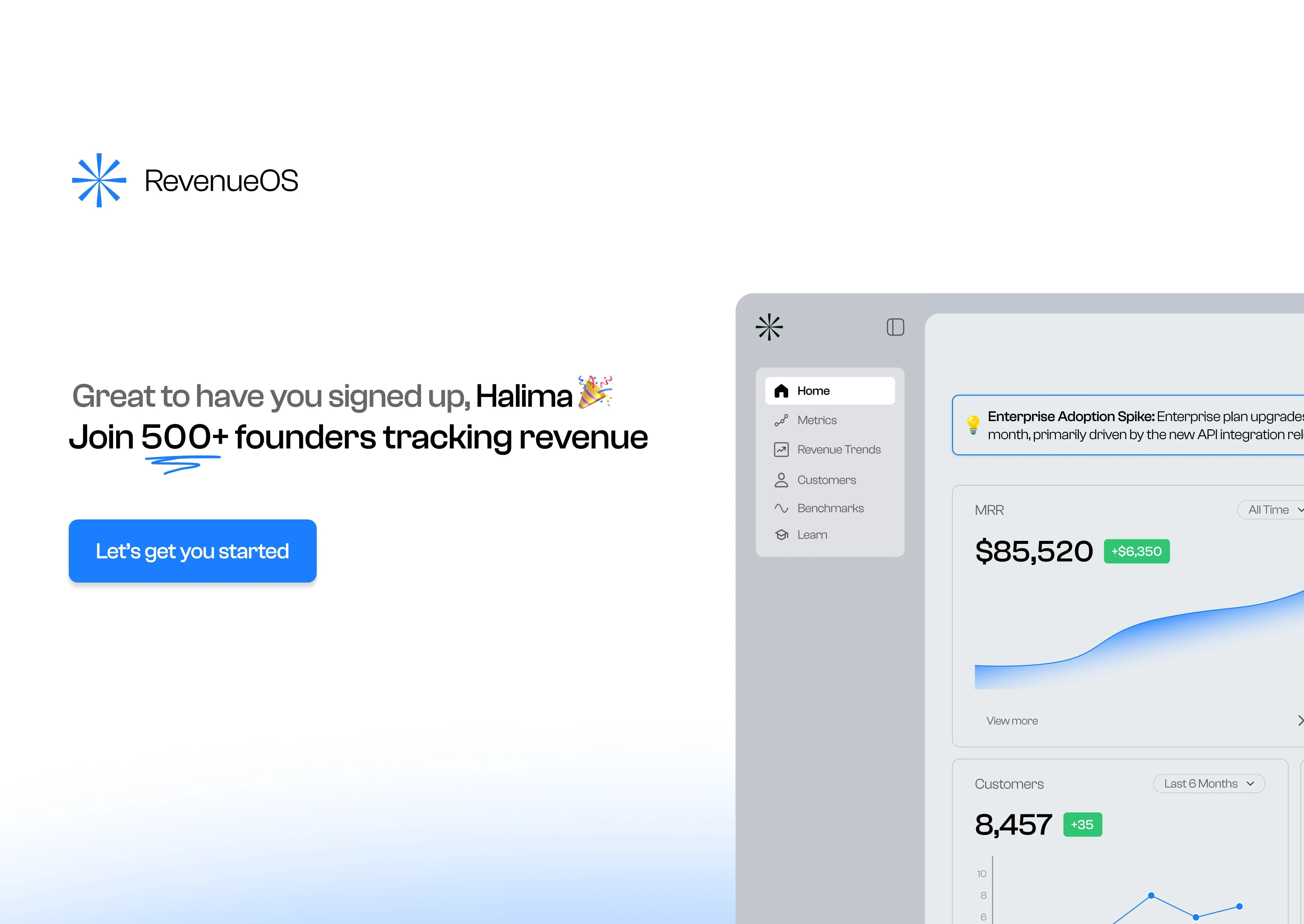
Task: Expand the Last 6 Months dropdown
Action: click(x=1209, y=784)
